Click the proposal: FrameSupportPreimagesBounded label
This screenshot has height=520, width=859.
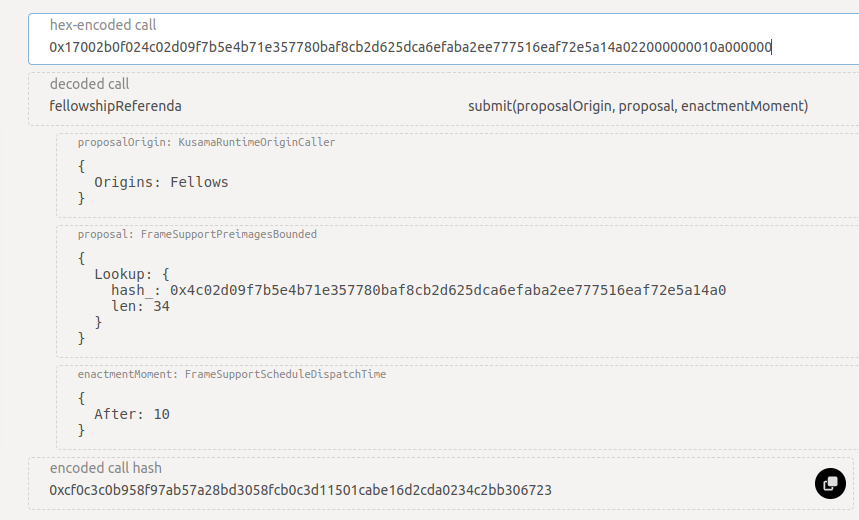coord(197,235)
